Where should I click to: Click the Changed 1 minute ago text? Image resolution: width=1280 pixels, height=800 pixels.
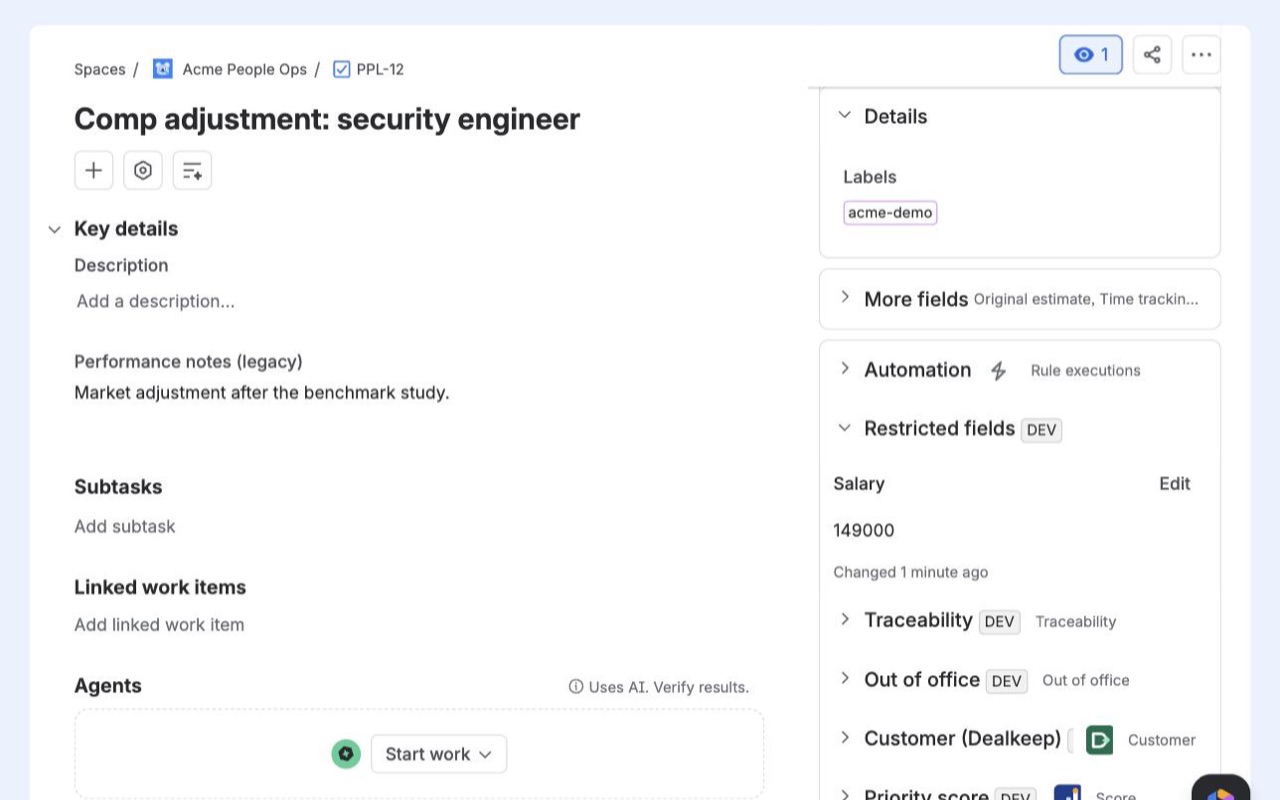(911, 572)
